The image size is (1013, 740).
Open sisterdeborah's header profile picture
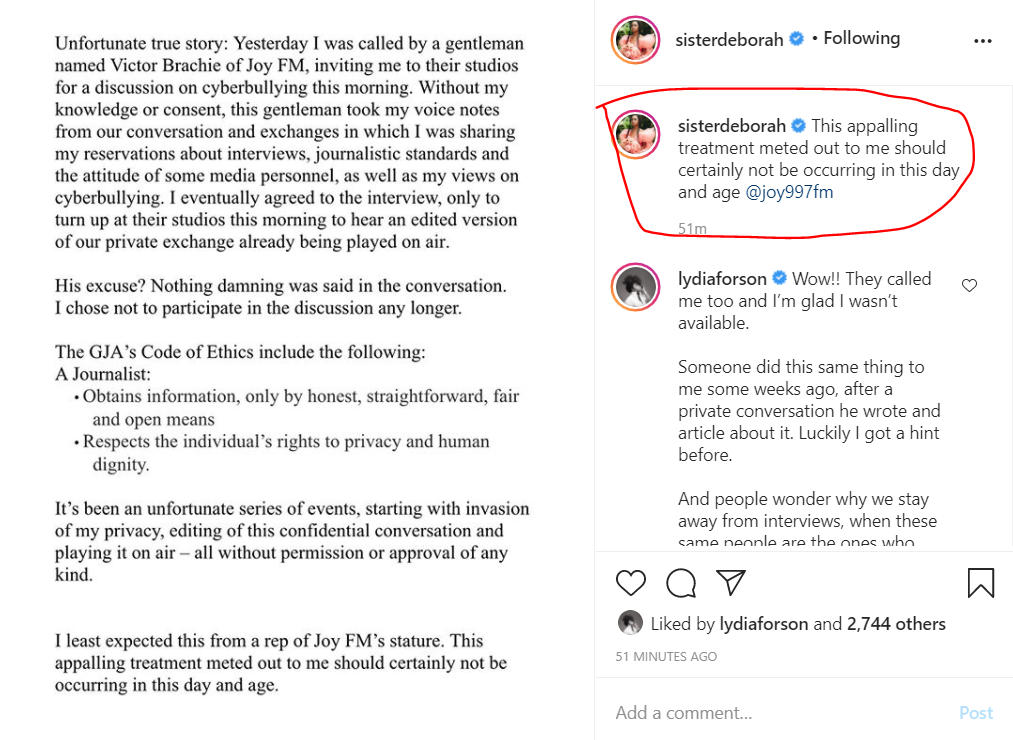(x=636, y=40)
